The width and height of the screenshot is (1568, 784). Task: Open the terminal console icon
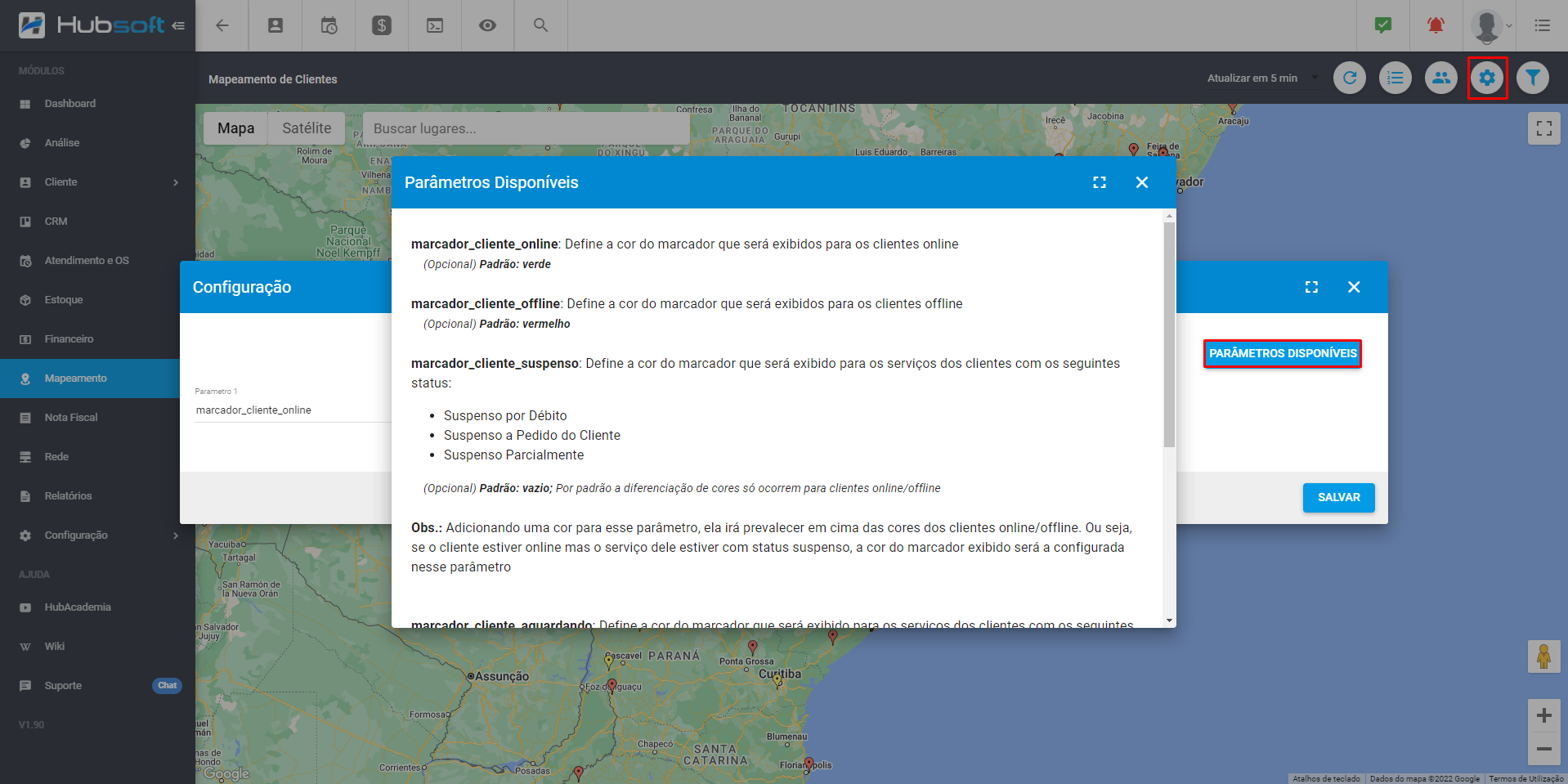click(x=435, y=25)
